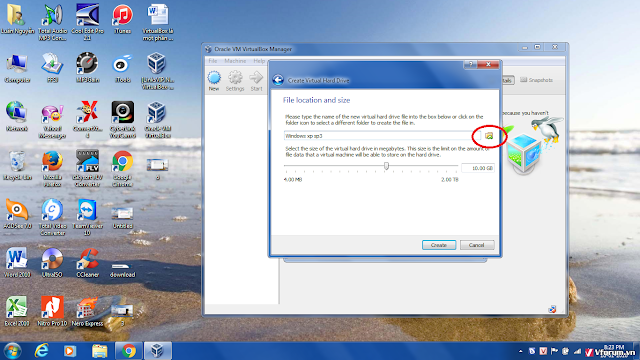Launch Nero Express from the desktop
640x360 pixels.
tap(87, 311)
